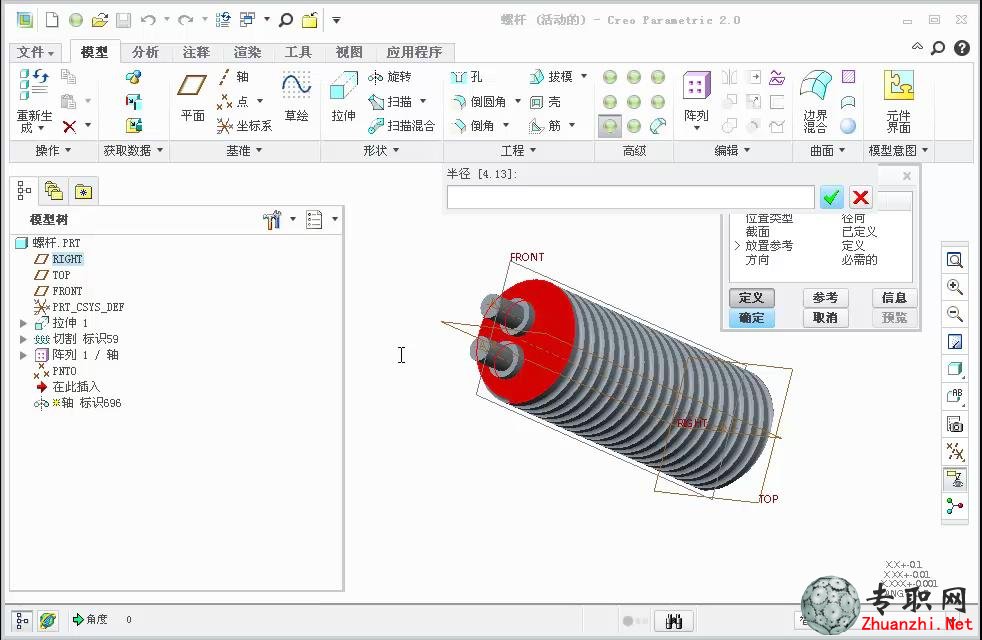Toggle the browser display globe icon in status bar

point(48,620)
